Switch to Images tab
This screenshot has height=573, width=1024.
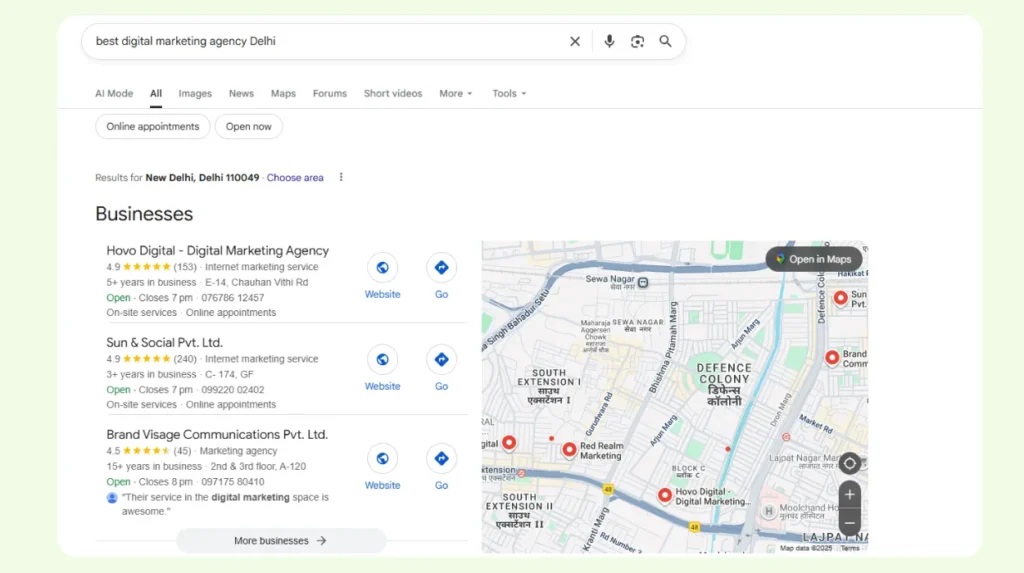pos(195,93)
